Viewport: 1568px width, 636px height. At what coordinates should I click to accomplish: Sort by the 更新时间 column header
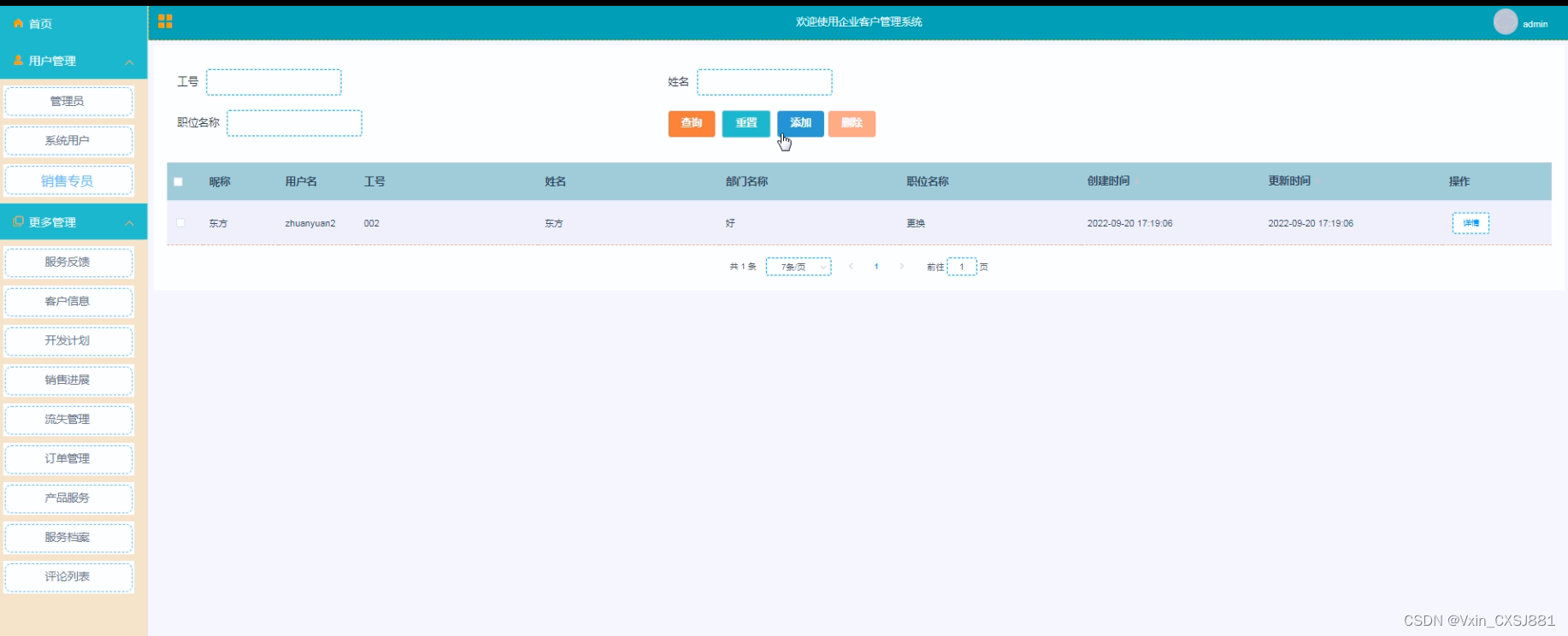coord(1289,181)
